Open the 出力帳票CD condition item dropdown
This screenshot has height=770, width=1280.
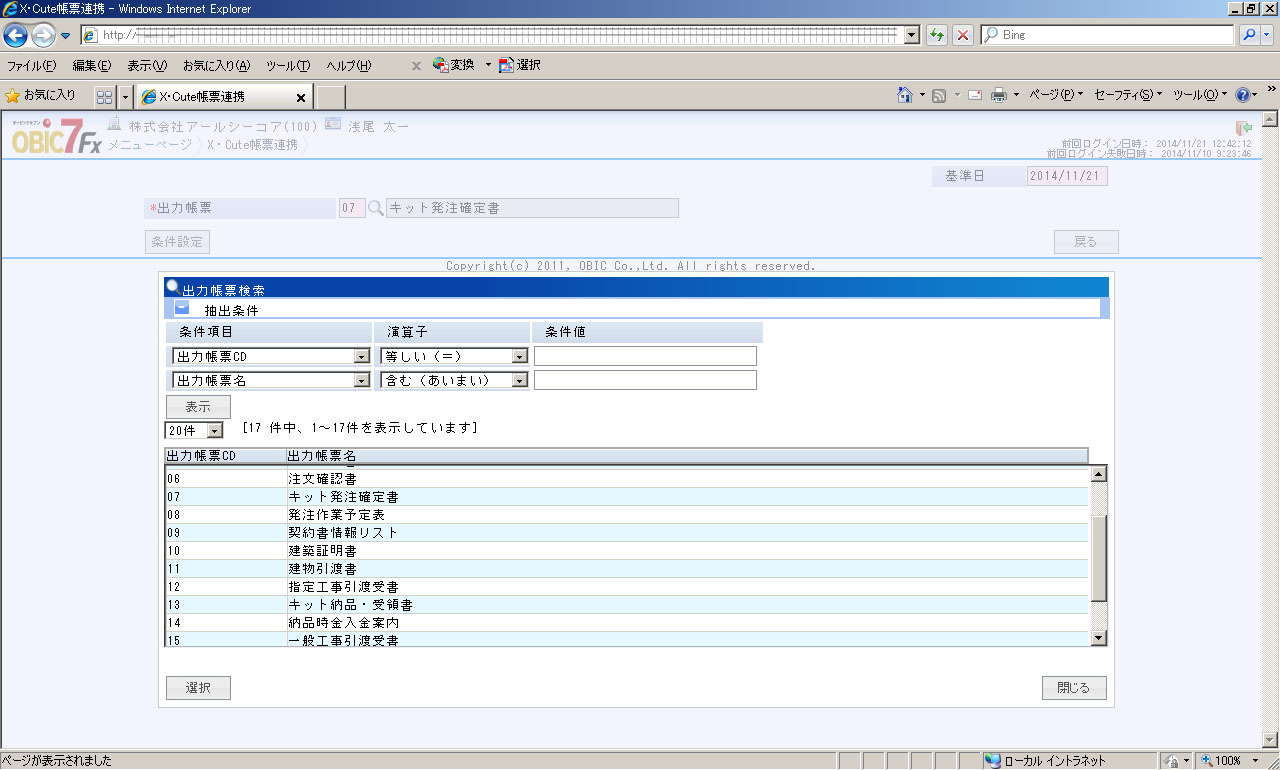click(362, 356)
